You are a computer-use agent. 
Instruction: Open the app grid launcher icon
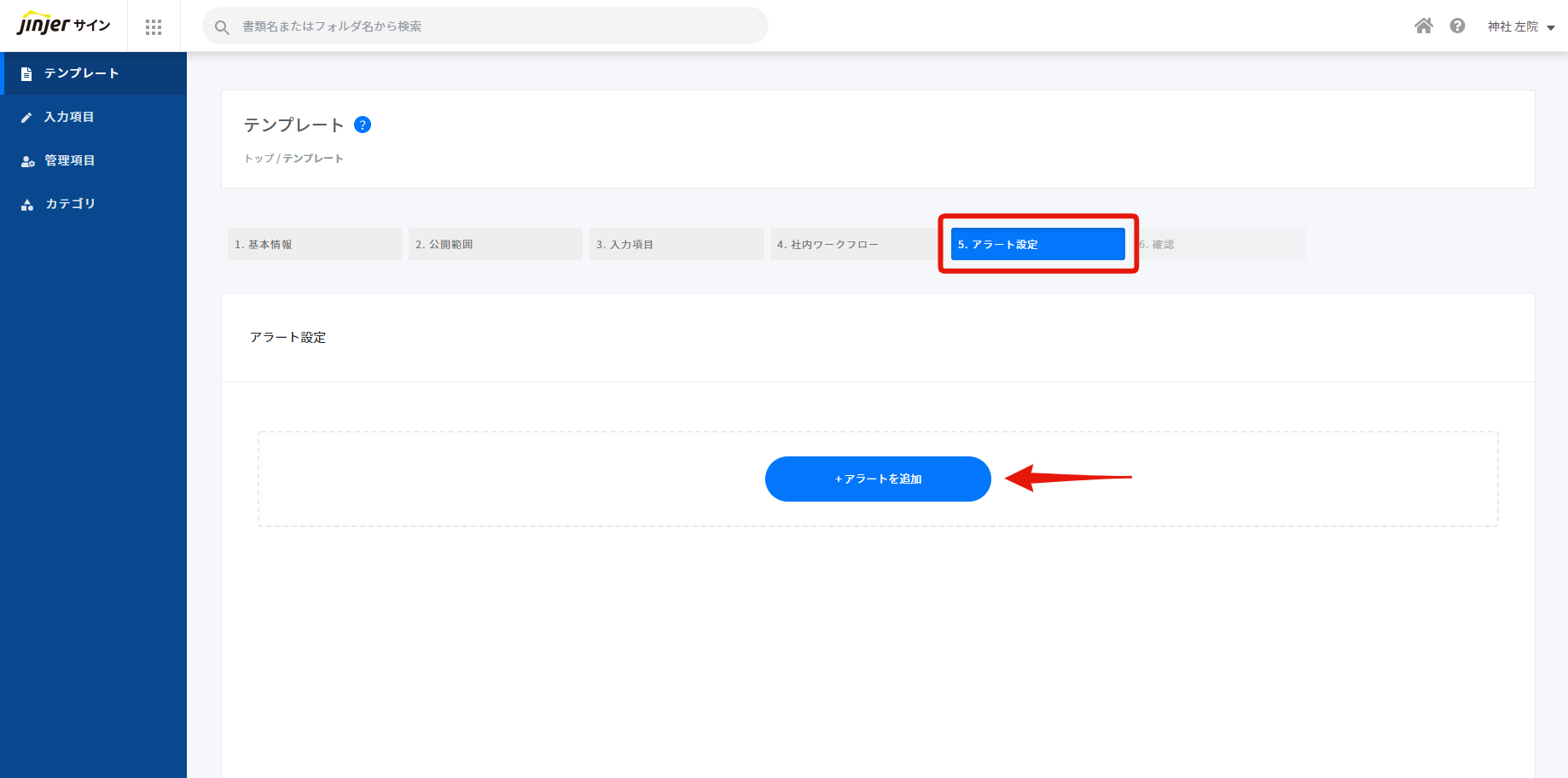point(154,27)
